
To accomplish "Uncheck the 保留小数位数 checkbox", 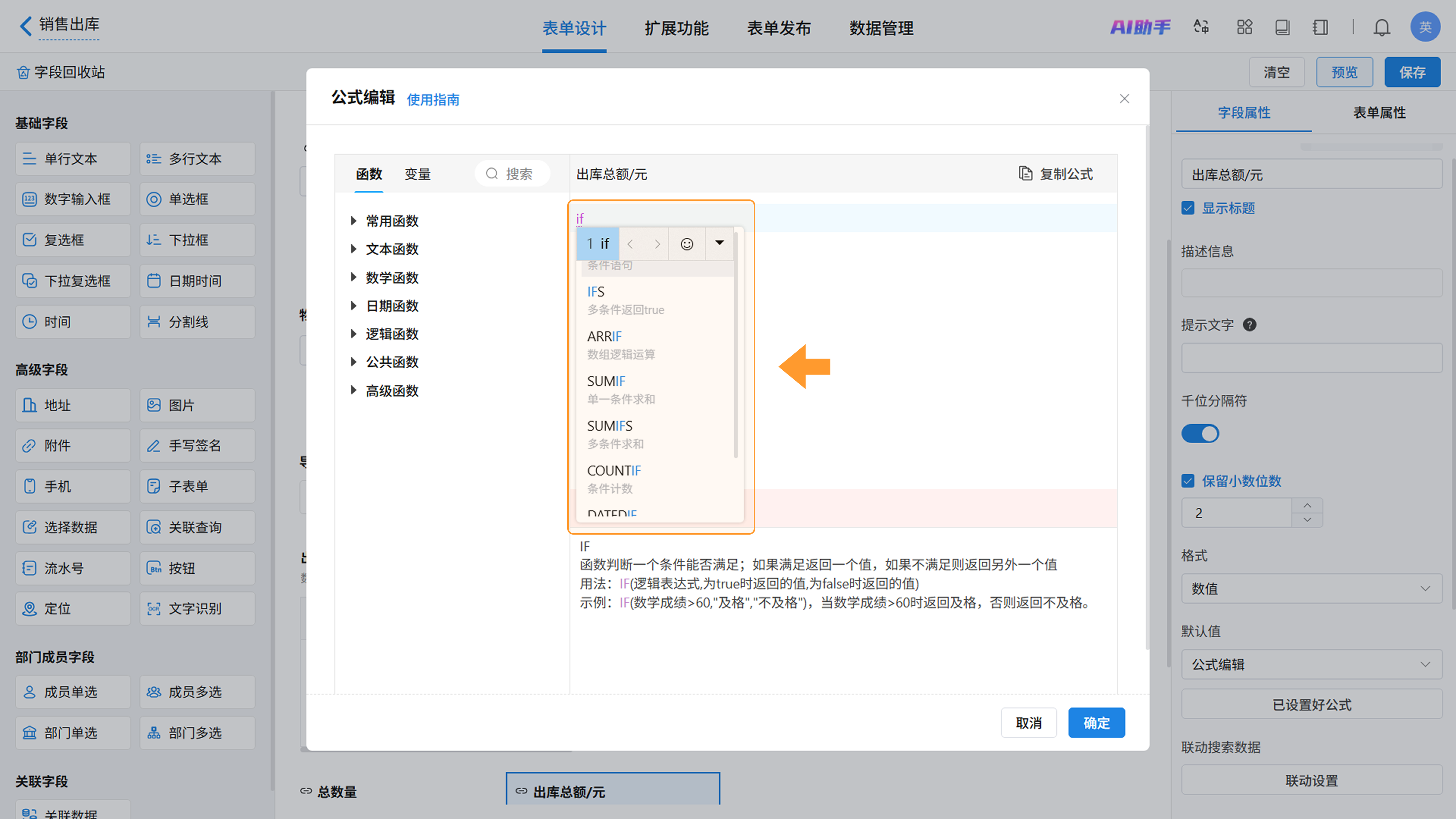I will point(1188,481).
